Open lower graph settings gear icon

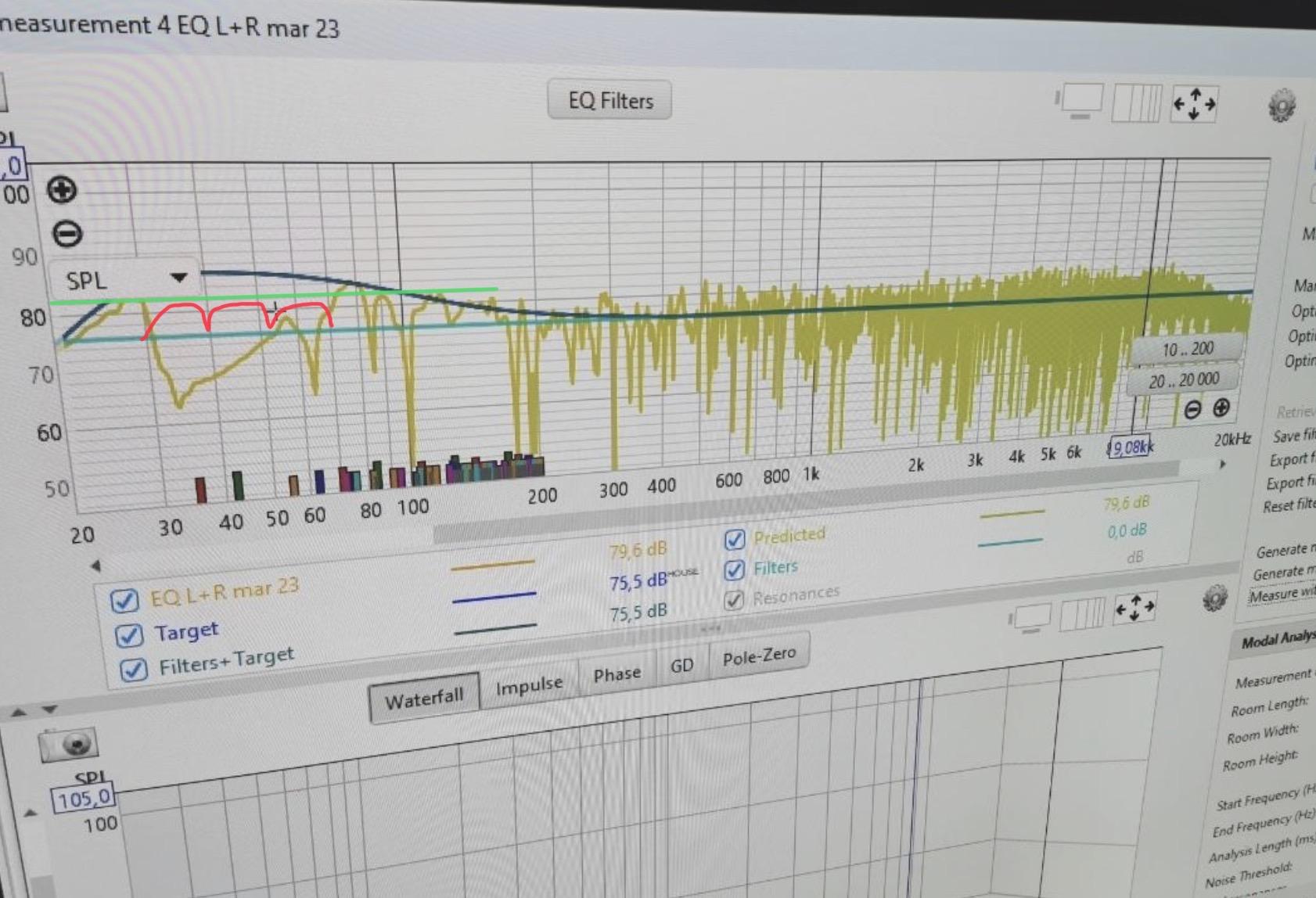[x=1214, y=599]
